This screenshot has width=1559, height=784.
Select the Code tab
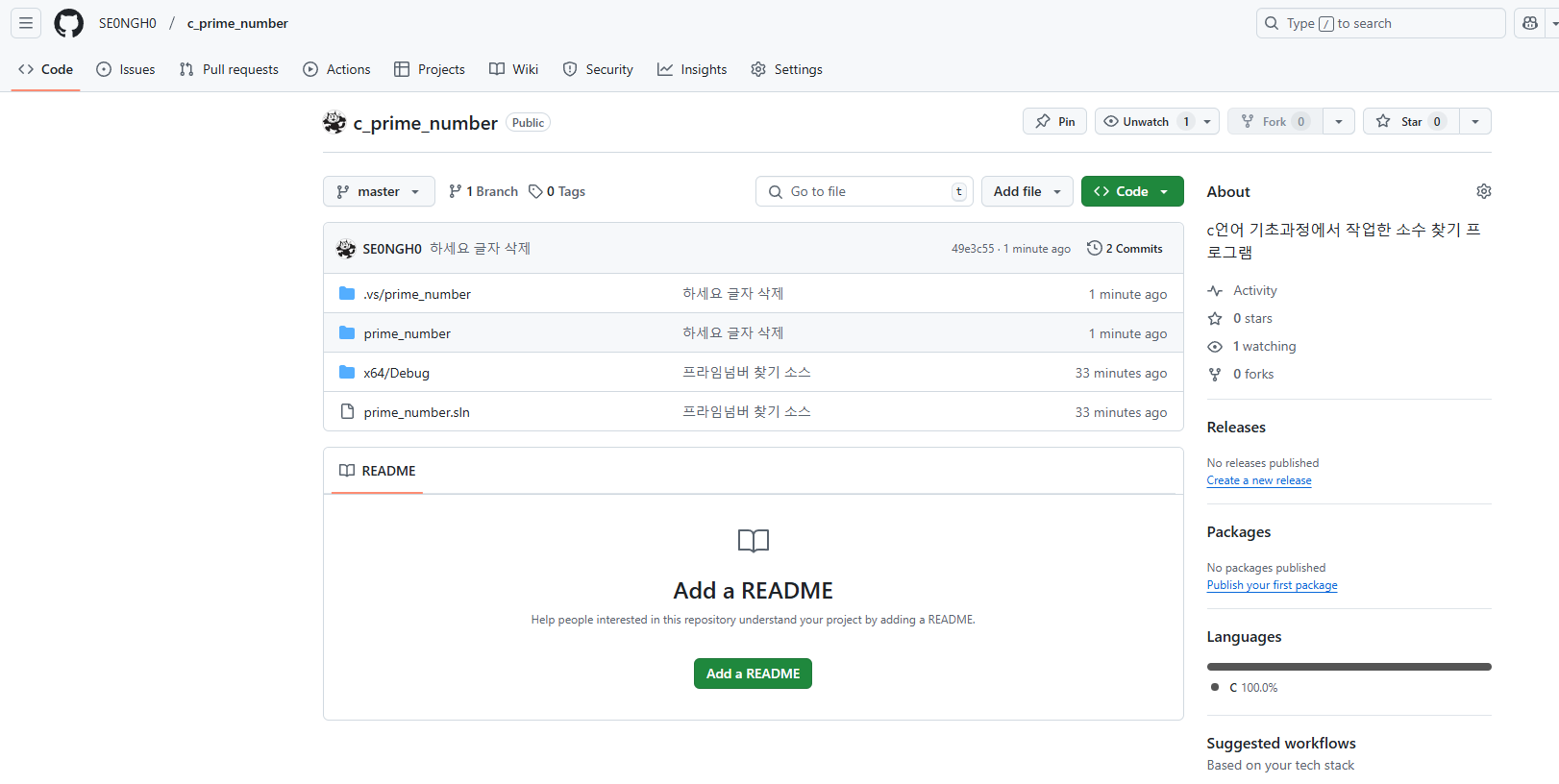click(45, 69)
